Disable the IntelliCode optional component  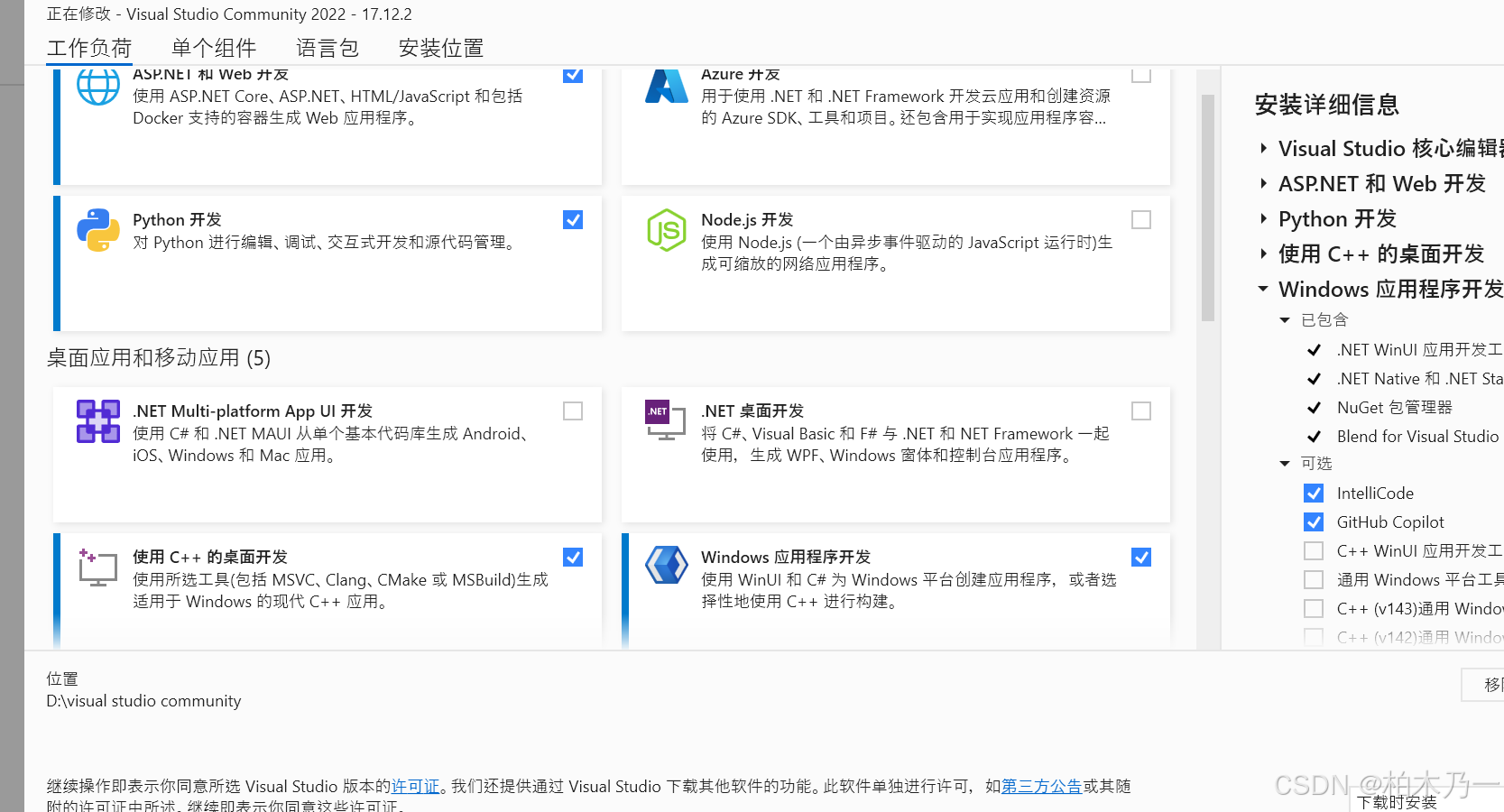[x=1315, y=494]
